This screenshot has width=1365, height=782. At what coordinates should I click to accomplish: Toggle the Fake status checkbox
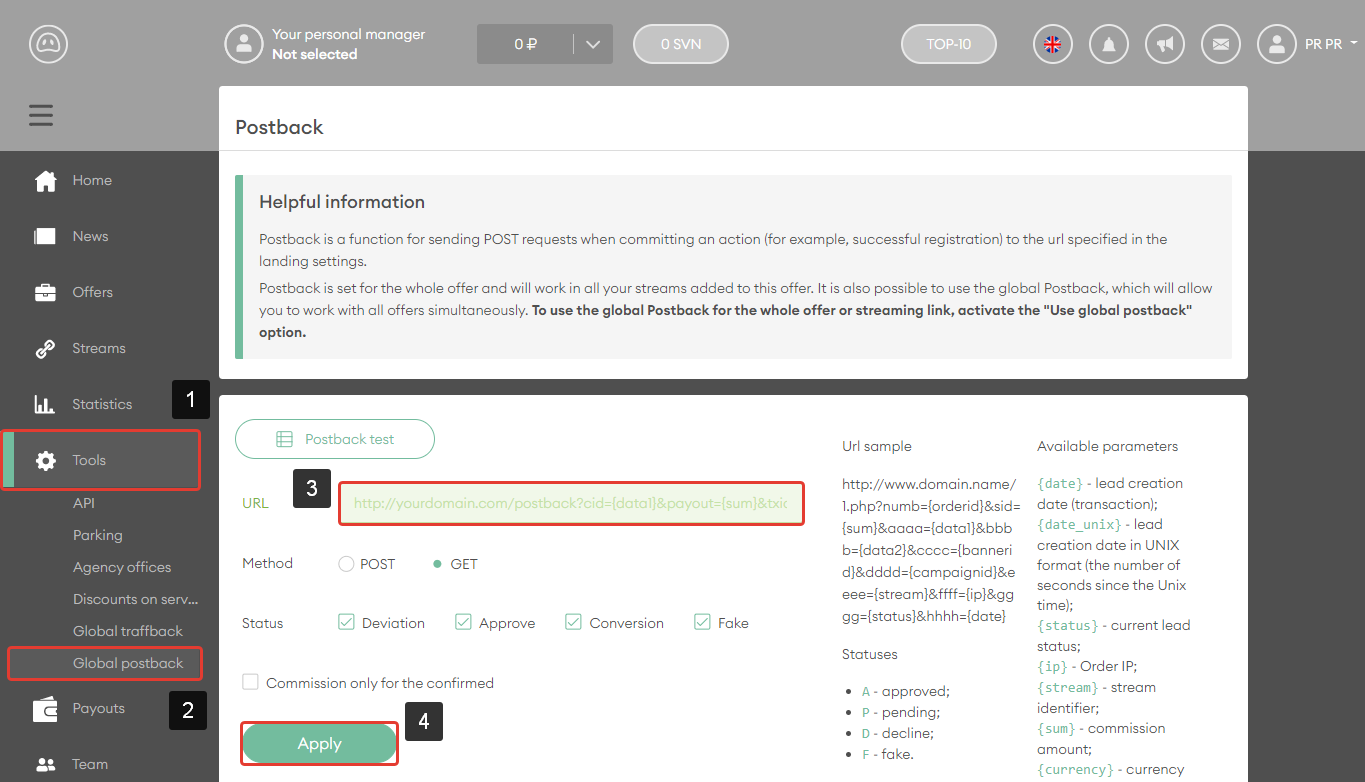(x=703, y=622)
